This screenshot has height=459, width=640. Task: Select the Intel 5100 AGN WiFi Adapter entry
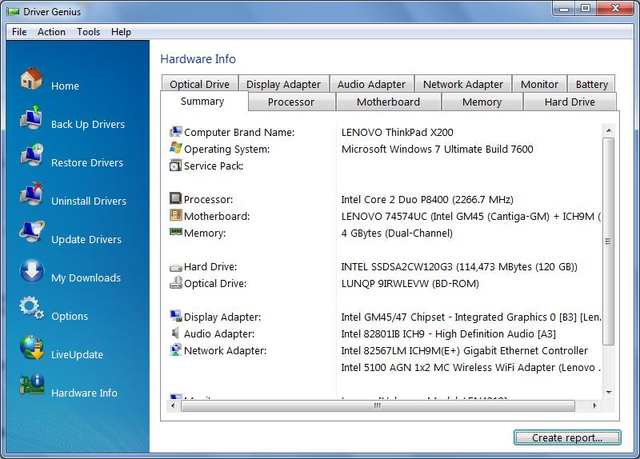471,367
